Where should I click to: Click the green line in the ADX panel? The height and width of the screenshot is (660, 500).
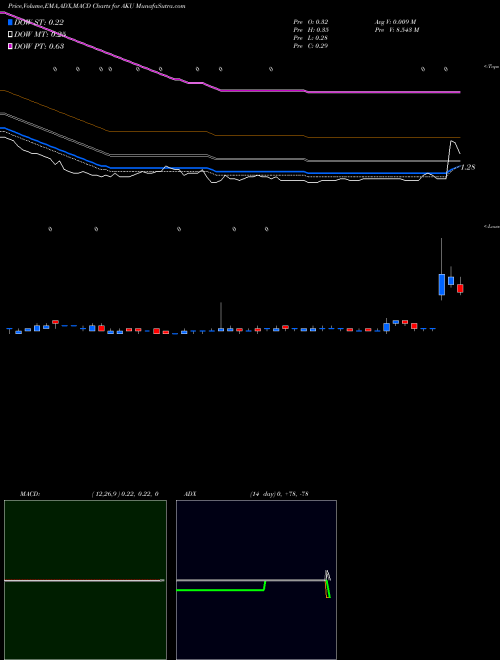pyautogui.click(x=219, y=590)
